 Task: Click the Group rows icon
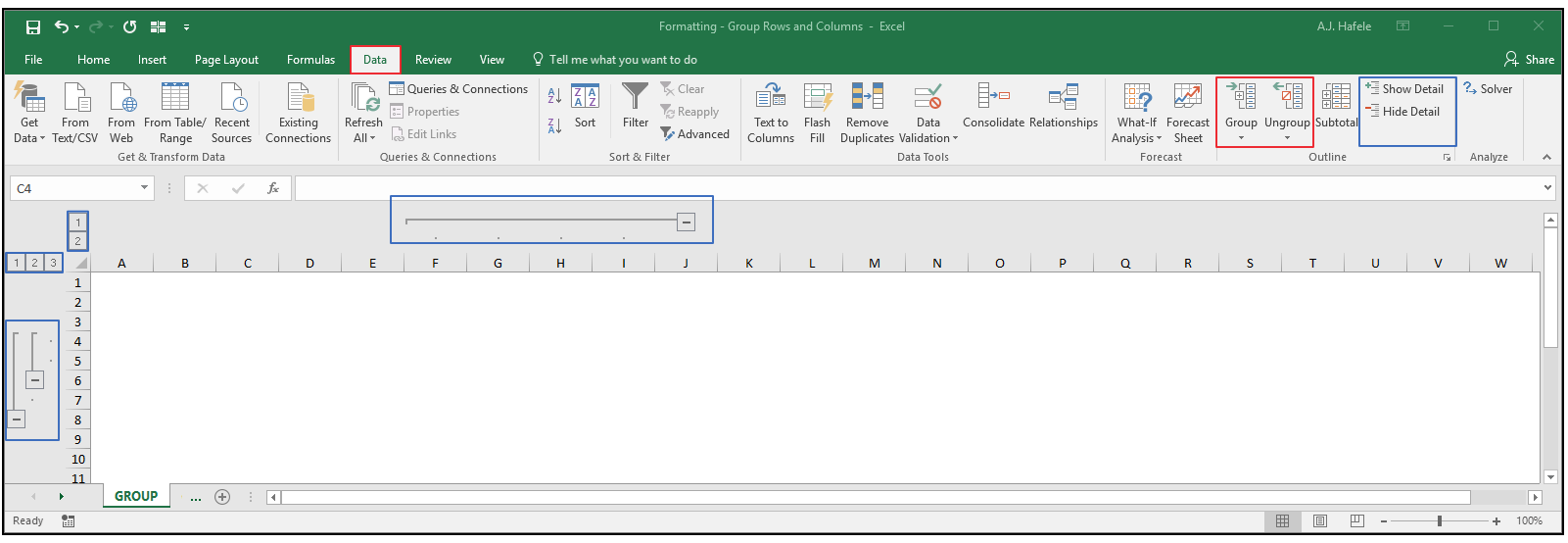click(x=1241, y=96)
